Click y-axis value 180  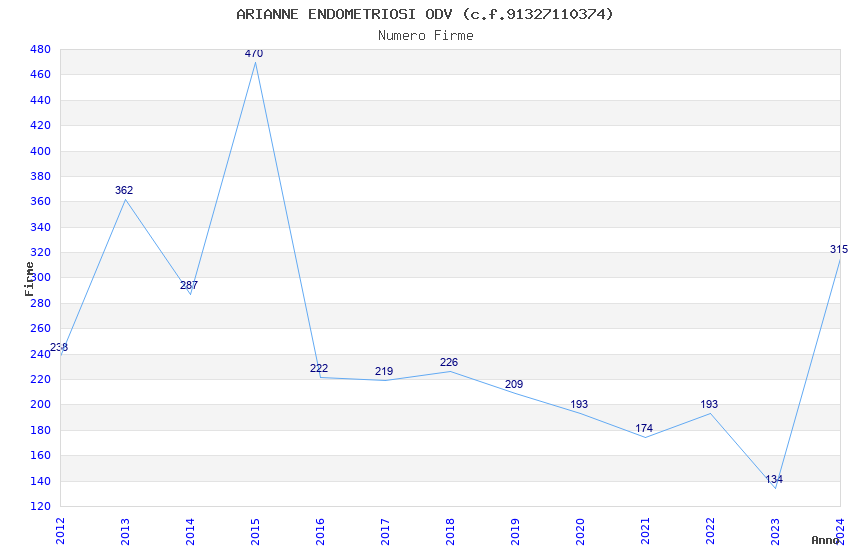click(x=40, y=430)
